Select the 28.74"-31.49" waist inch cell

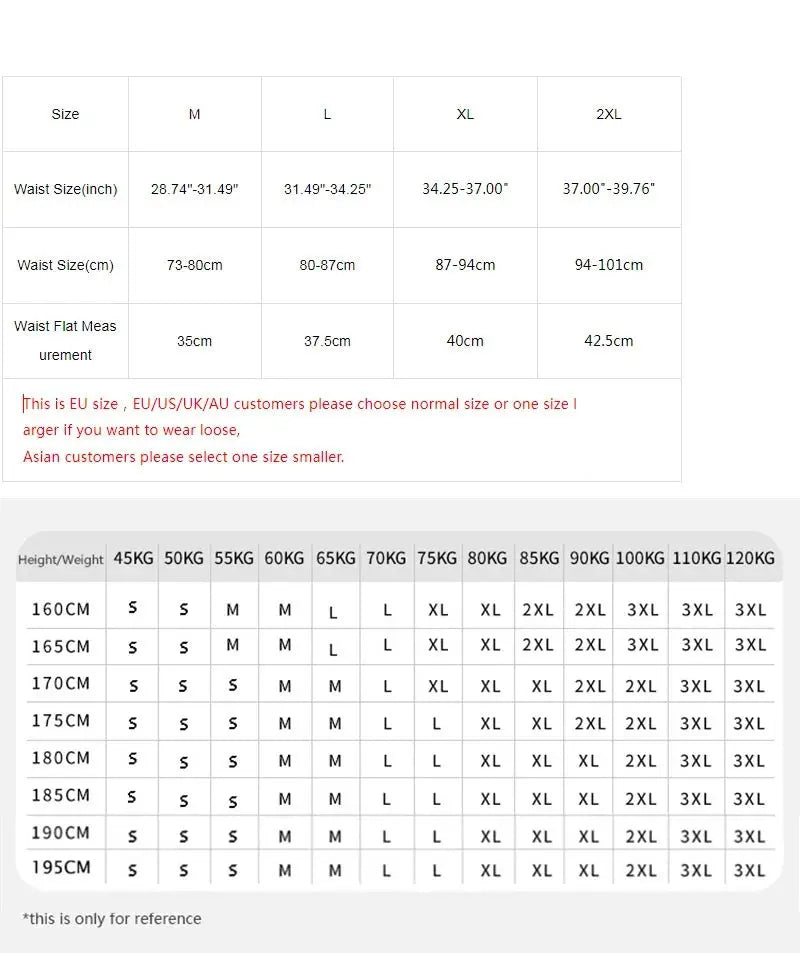pos(195,189)
